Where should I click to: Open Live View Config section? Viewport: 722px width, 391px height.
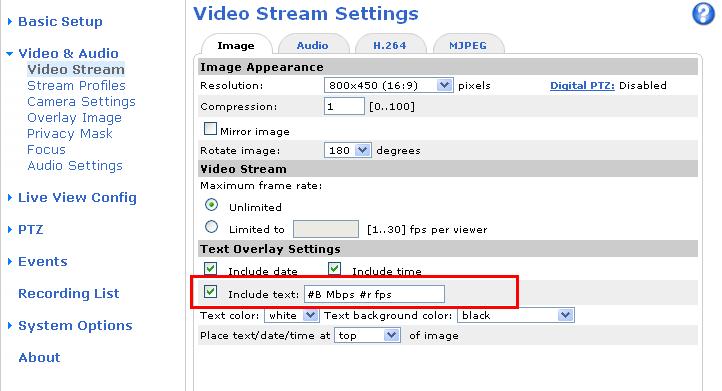pos(77,198)
